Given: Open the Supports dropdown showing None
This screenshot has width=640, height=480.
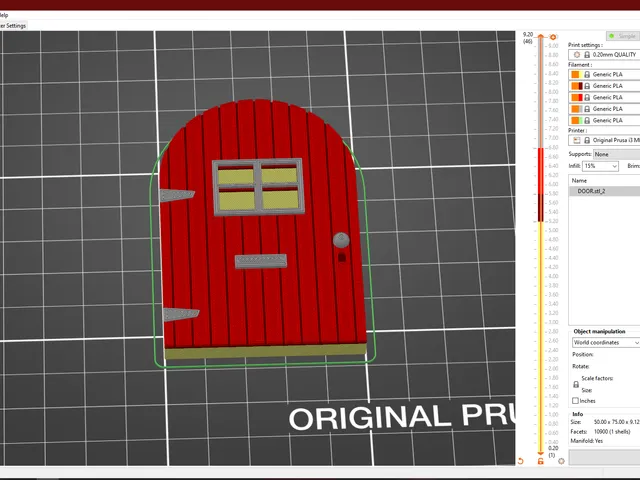Looking at the screenshot, I should (x=616, y=154).
